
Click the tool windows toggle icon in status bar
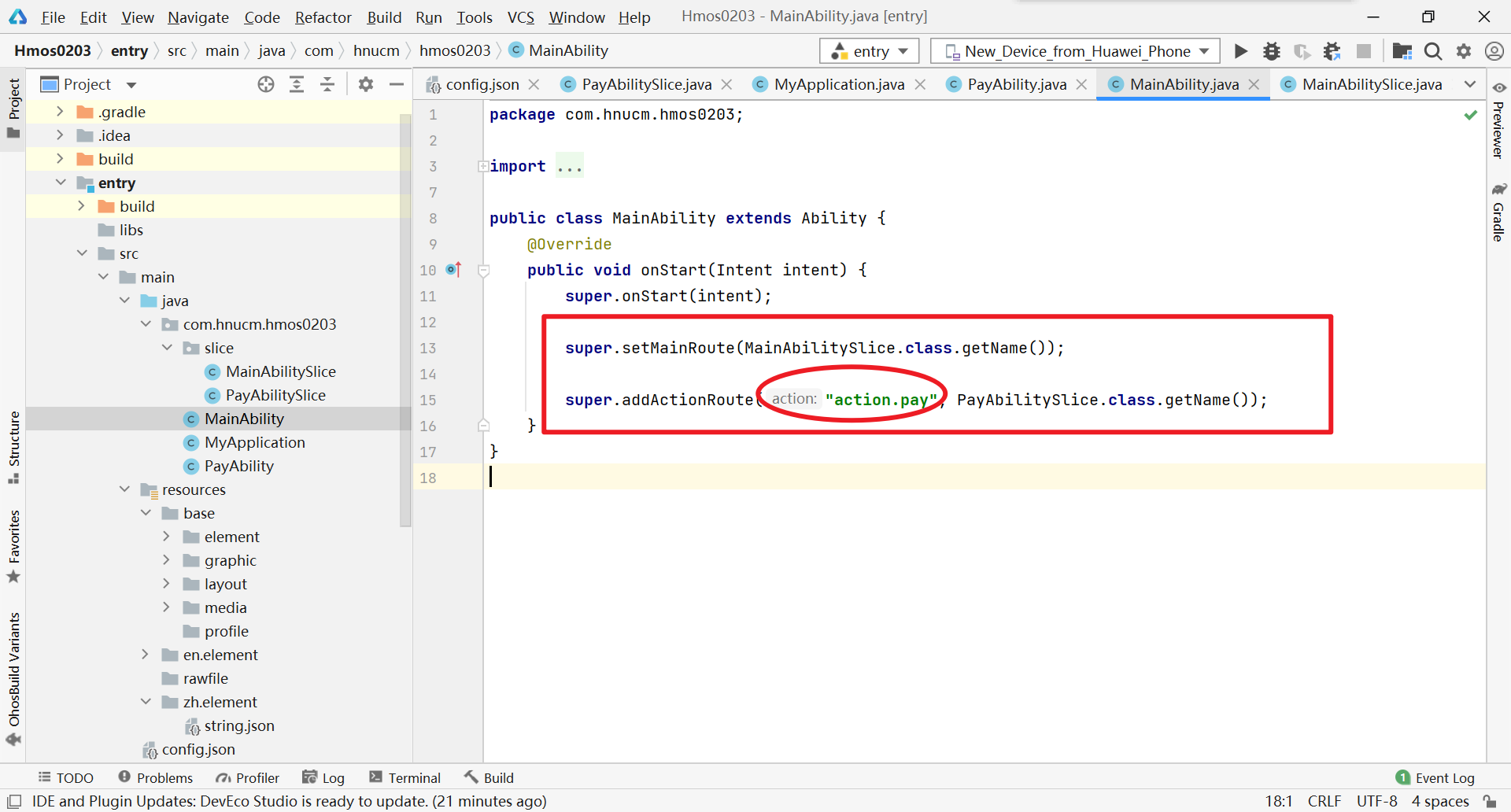13,801
